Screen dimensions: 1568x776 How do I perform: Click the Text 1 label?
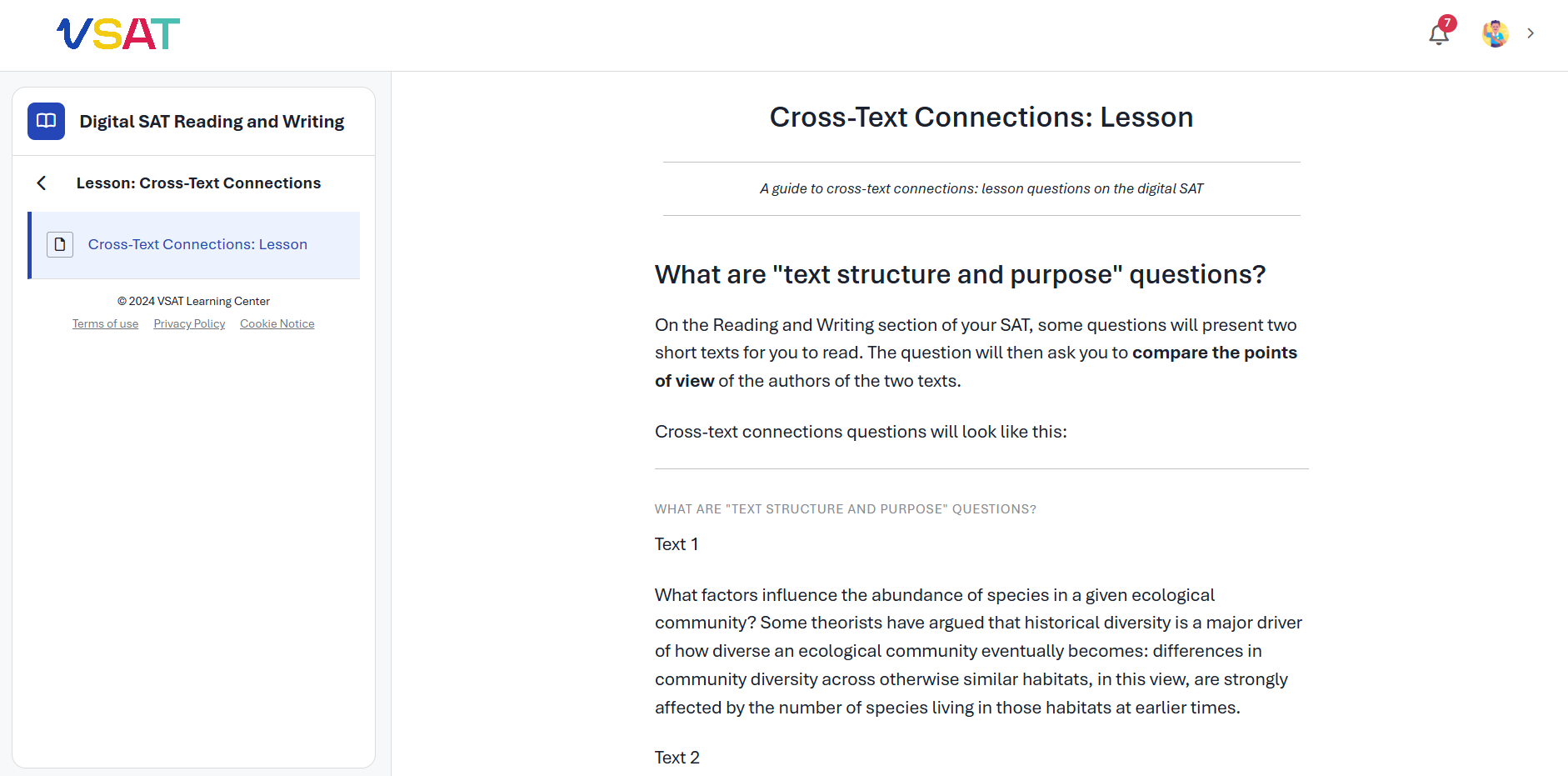coord(677,544)
